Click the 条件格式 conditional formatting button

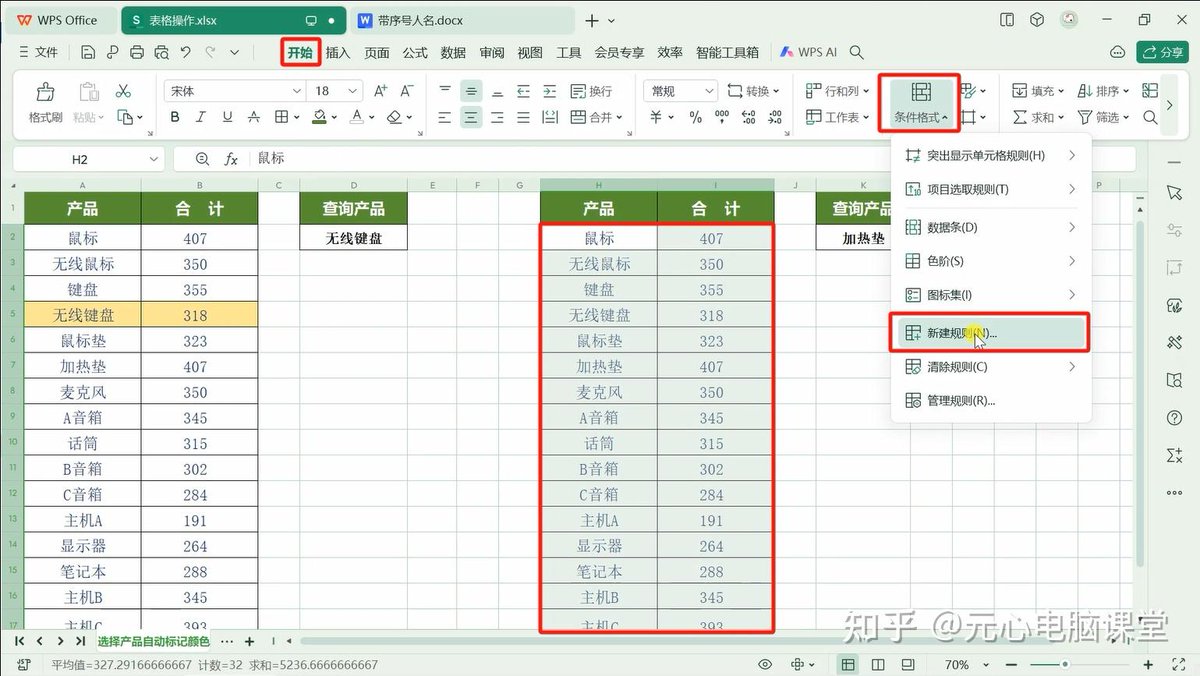921,104
